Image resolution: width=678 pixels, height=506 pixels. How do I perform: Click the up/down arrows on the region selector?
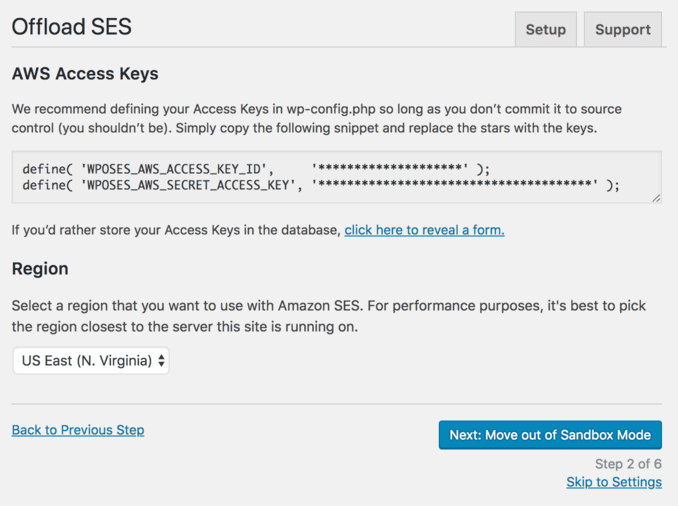click(x=161, y=360)
